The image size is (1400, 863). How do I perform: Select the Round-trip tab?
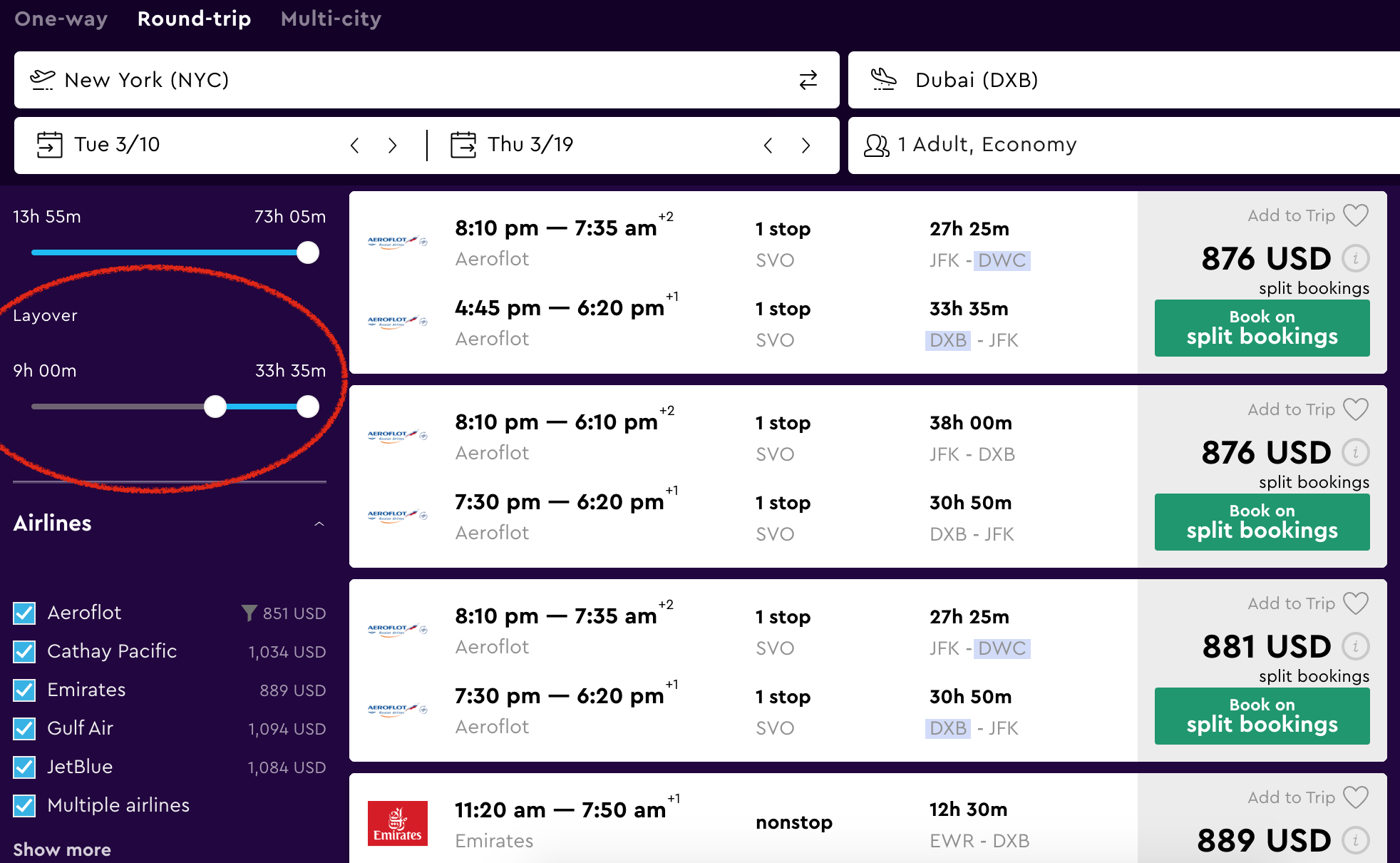pos(194,19)
